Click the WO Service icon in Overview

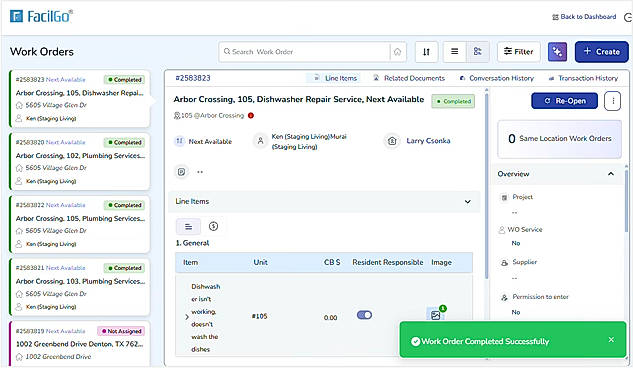(502, 230)
